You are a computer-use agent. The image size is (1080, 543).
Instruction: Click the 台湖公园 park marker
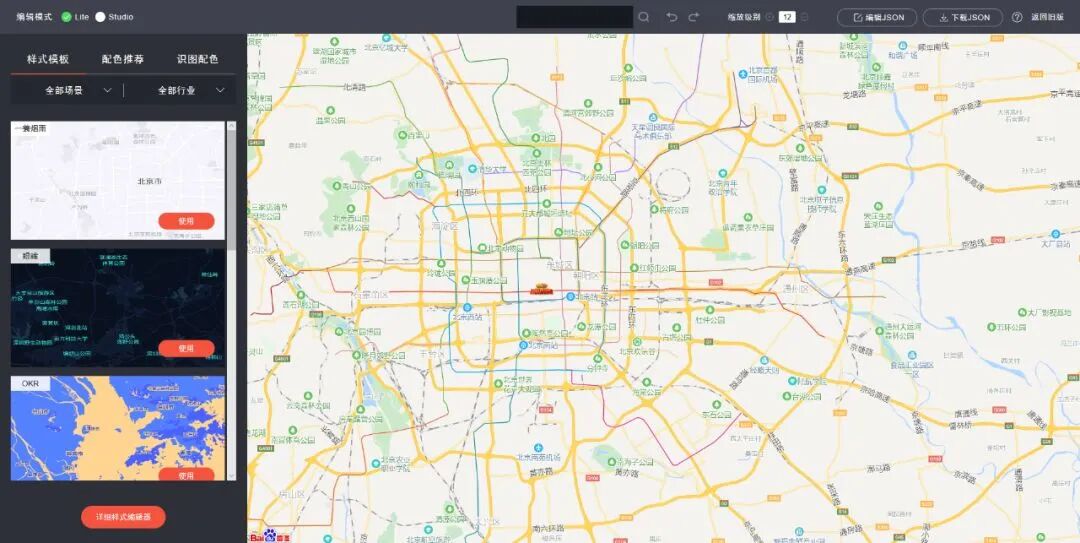(787, 396)
